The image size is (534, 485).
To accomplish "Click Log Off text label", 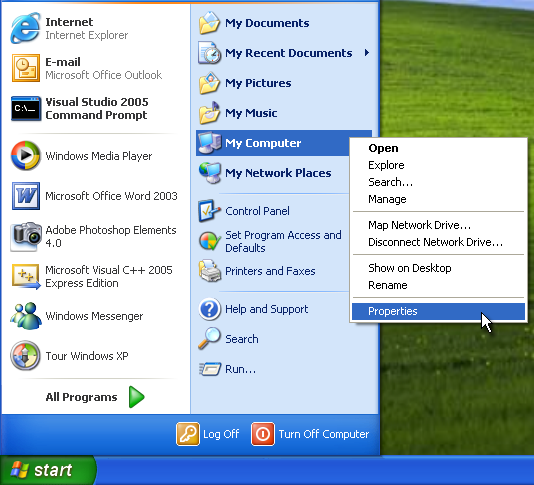I will [221, 434].
